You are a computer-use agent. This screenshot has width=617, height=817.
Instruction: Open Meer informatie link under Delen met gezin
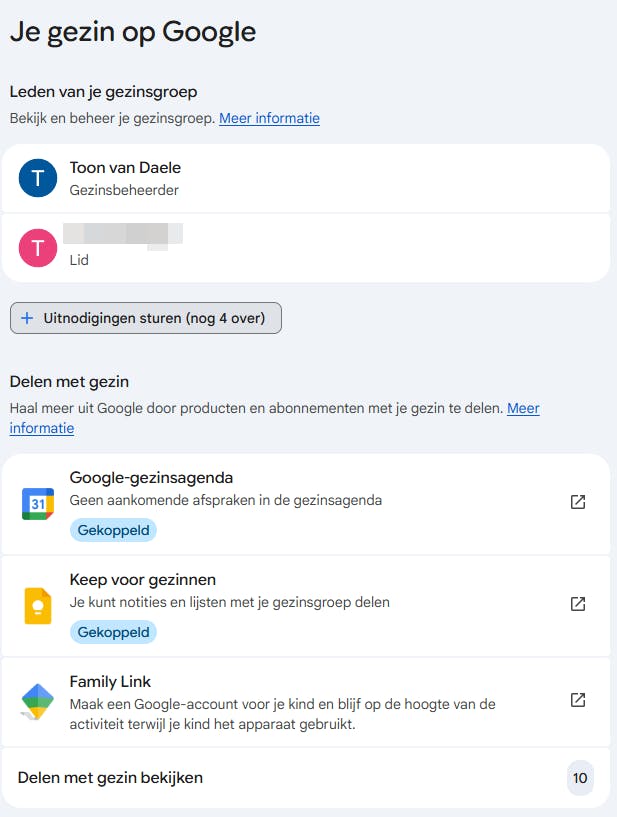[523, 409]
